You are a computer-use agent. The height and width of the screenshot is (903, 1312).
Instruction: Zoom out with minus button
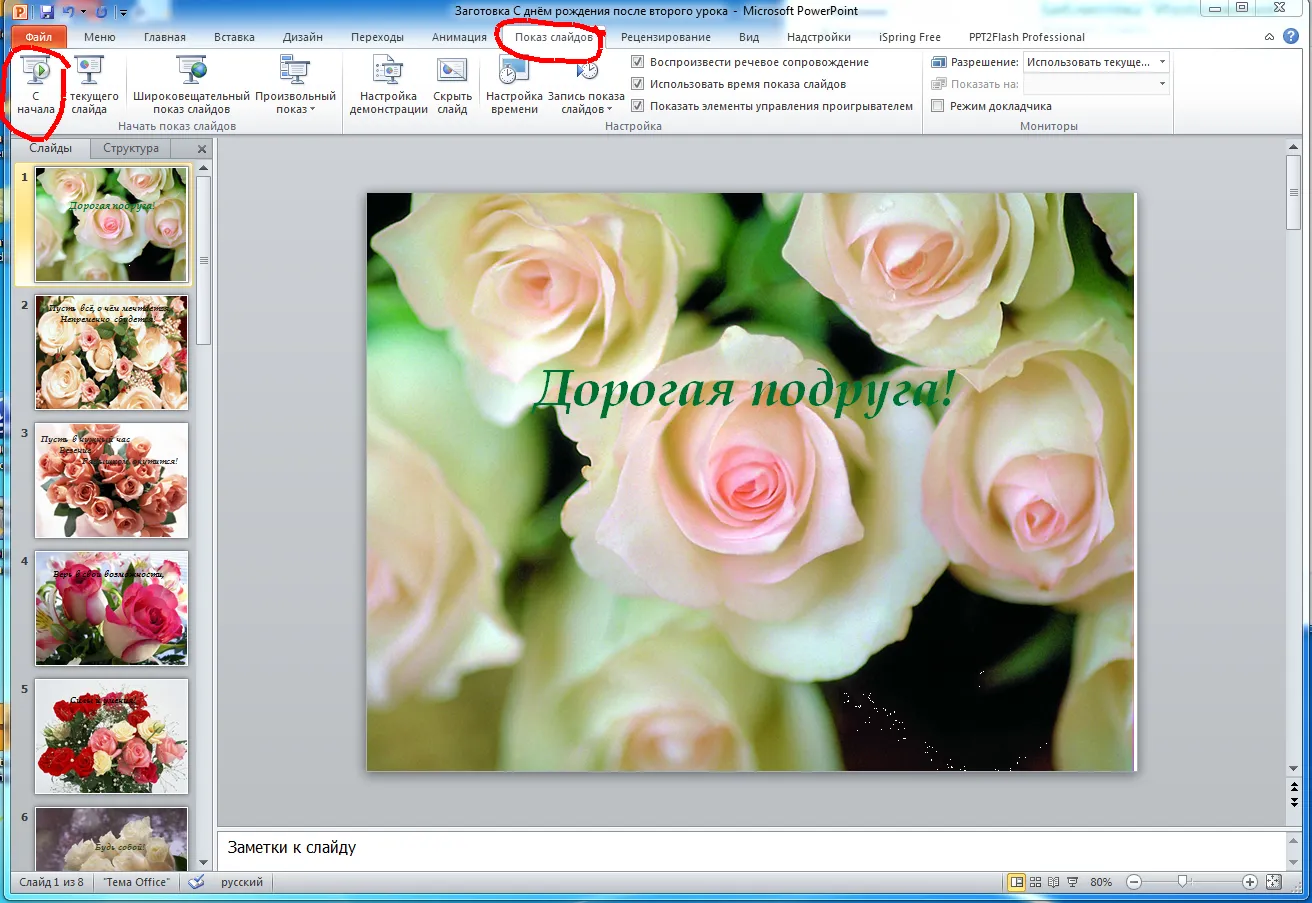(1133, 882)
